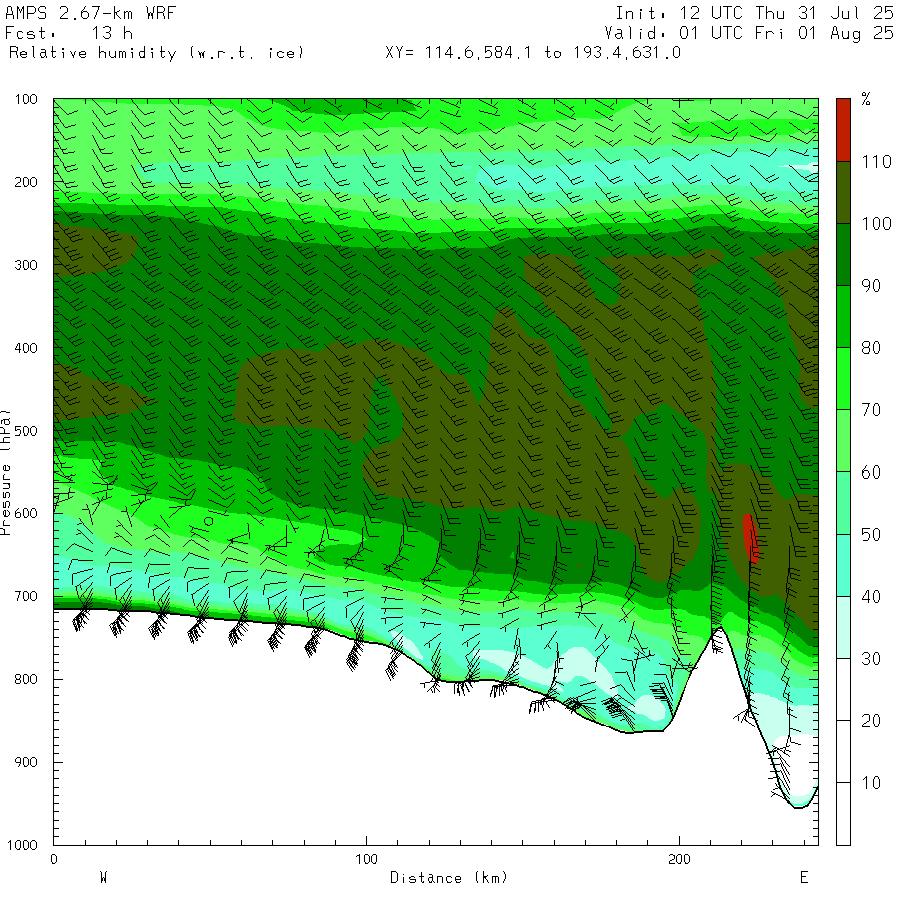
Task: Click the 50-60% mint legend segment
Action: coord(843,503)
